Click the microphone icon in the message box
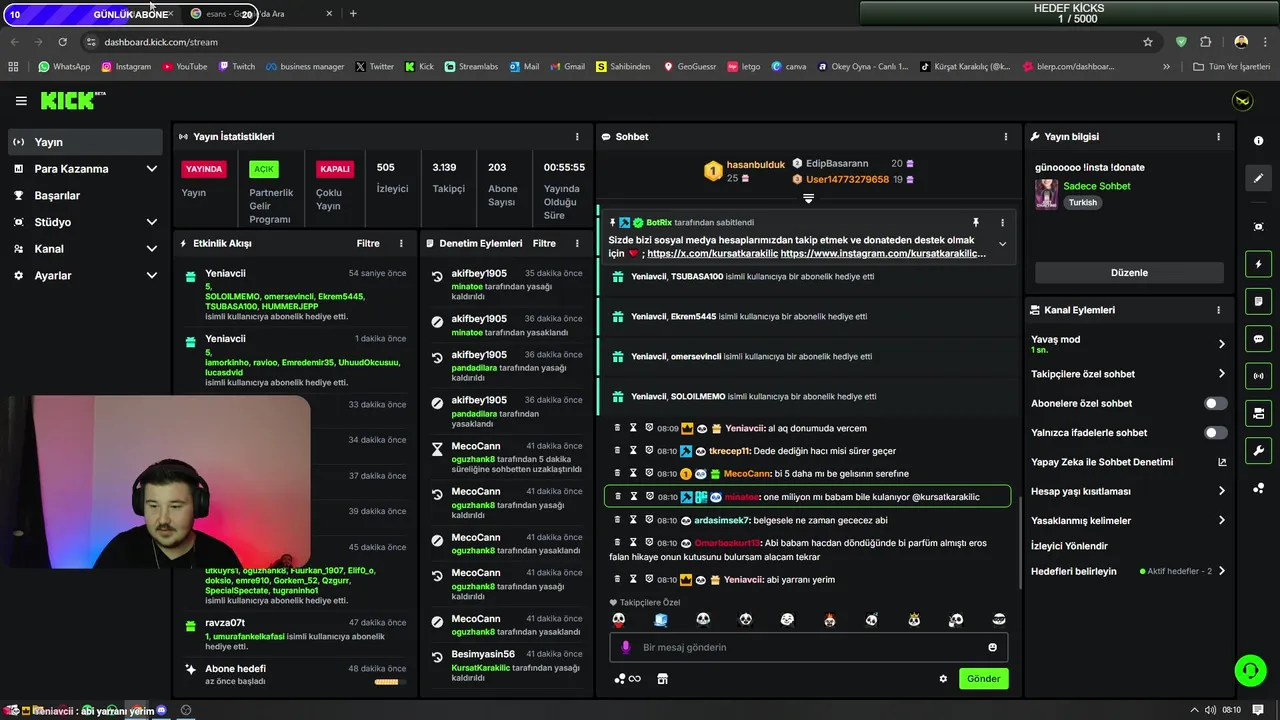This screenshot has height=720, width=1280. 626,647
